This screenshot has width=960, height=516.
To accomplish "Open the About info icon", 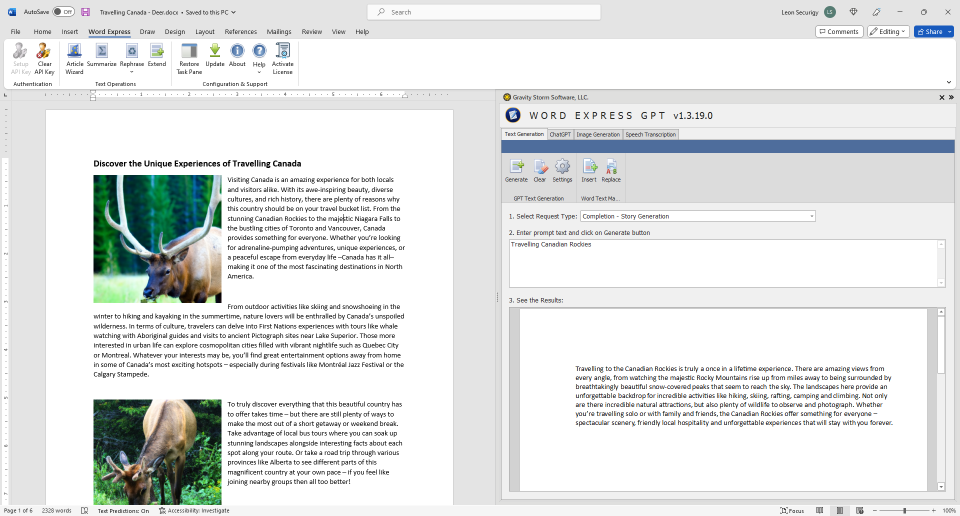I will pyautogui.click(x=237, y=51).
